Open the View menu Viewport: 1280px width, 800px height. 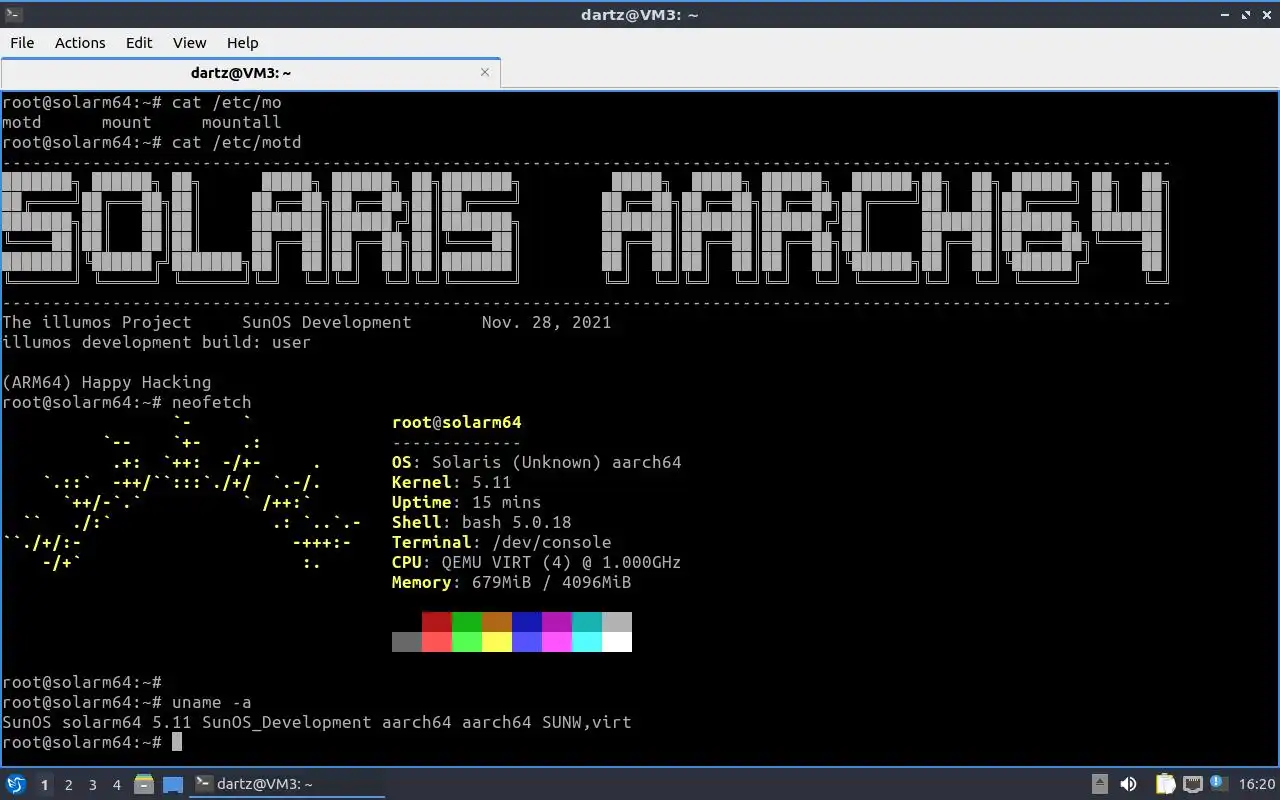(x=189, y=42)
